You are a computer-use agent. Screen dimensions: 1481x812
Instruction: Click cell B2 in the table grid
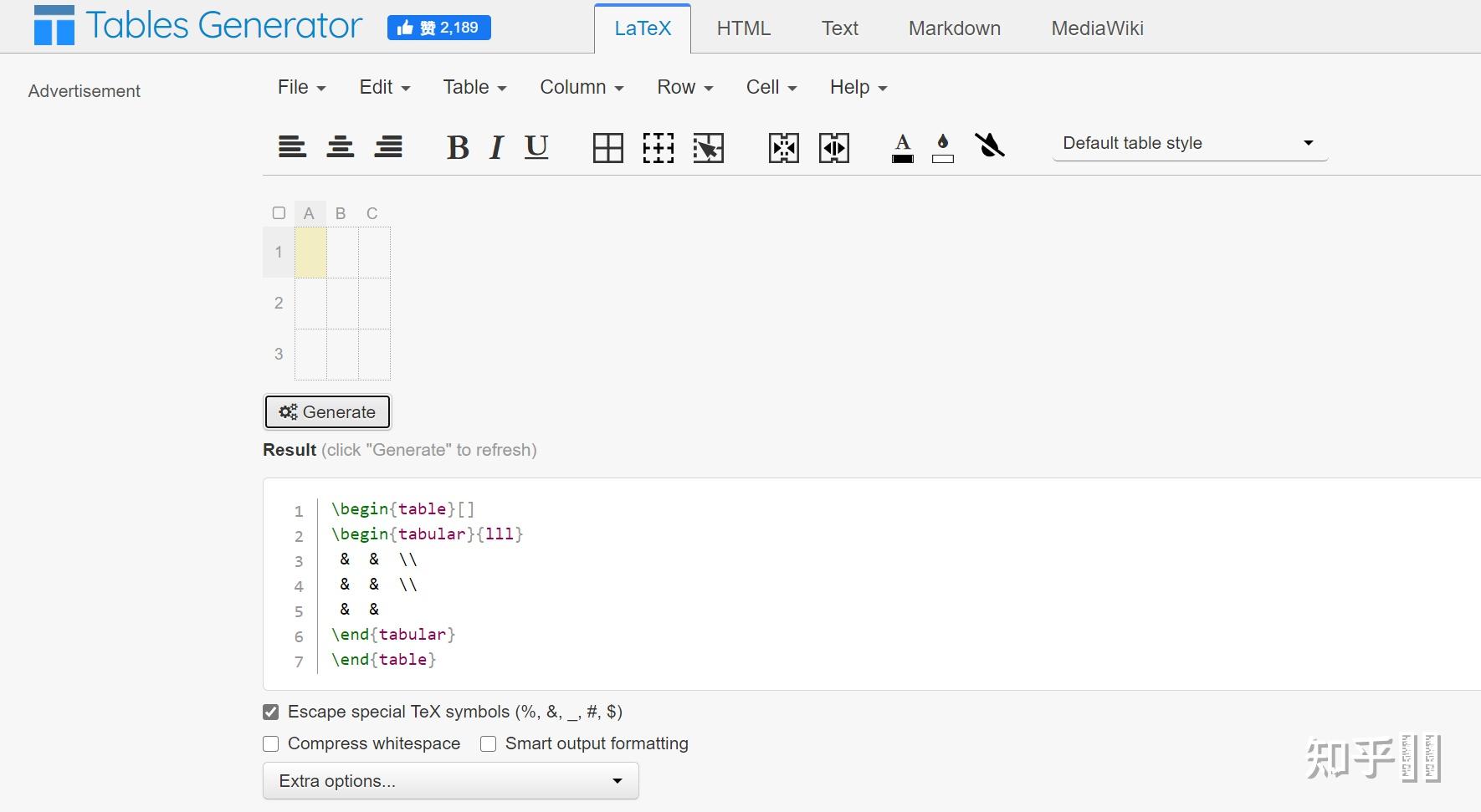click(x=342, y=304)
